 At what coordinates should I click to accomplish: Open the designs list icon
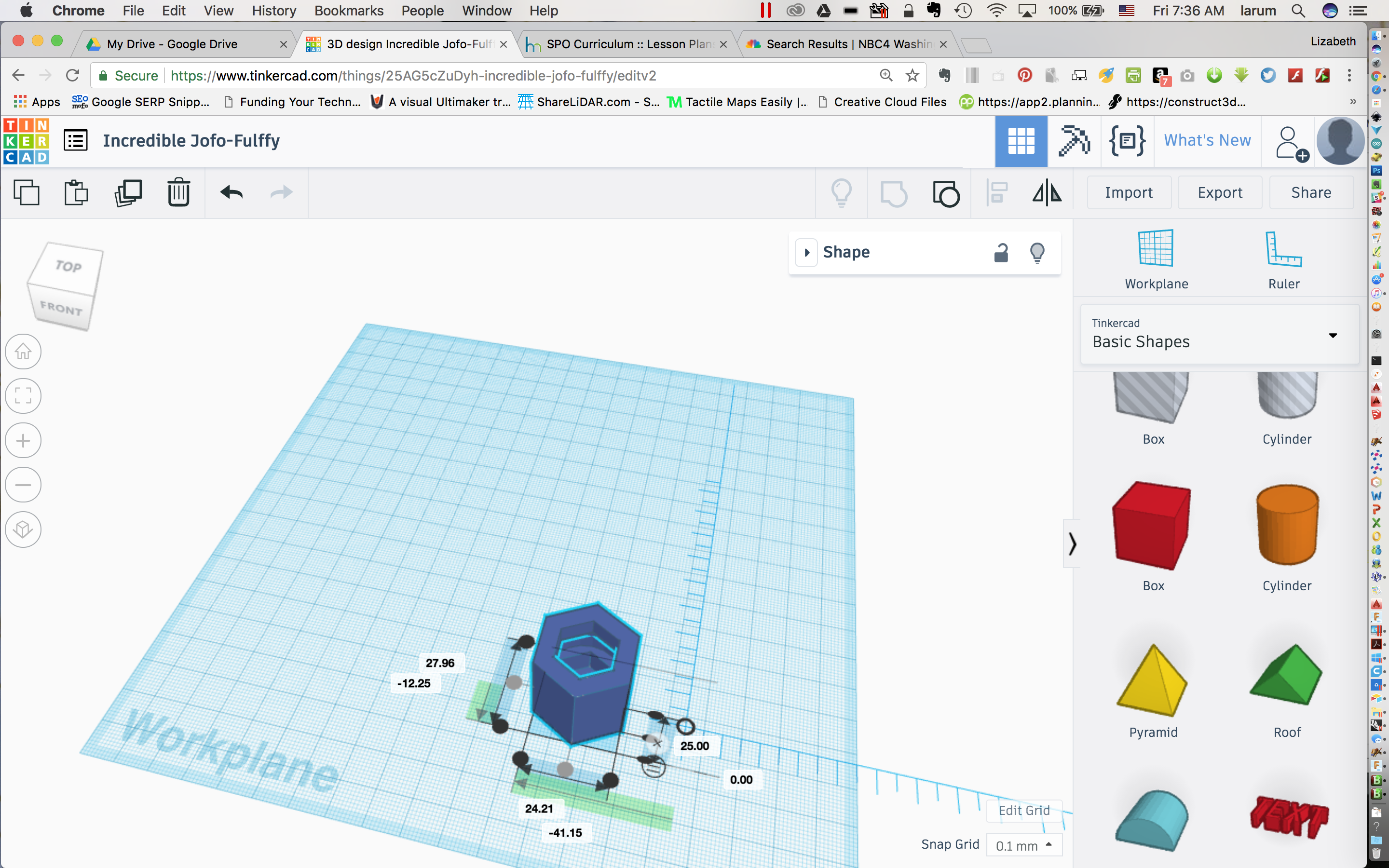[x=75, y=141]
